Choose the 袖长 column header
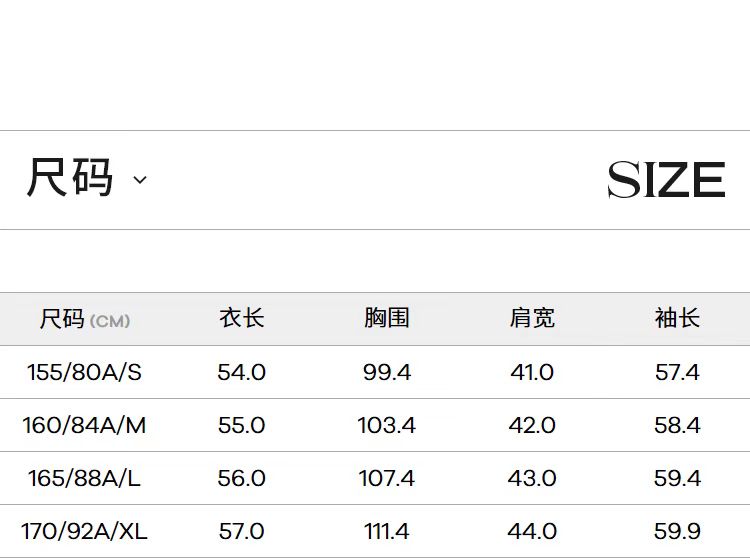Image resolution: width=750 pixels, height=558 pixels. pos(677,319)
